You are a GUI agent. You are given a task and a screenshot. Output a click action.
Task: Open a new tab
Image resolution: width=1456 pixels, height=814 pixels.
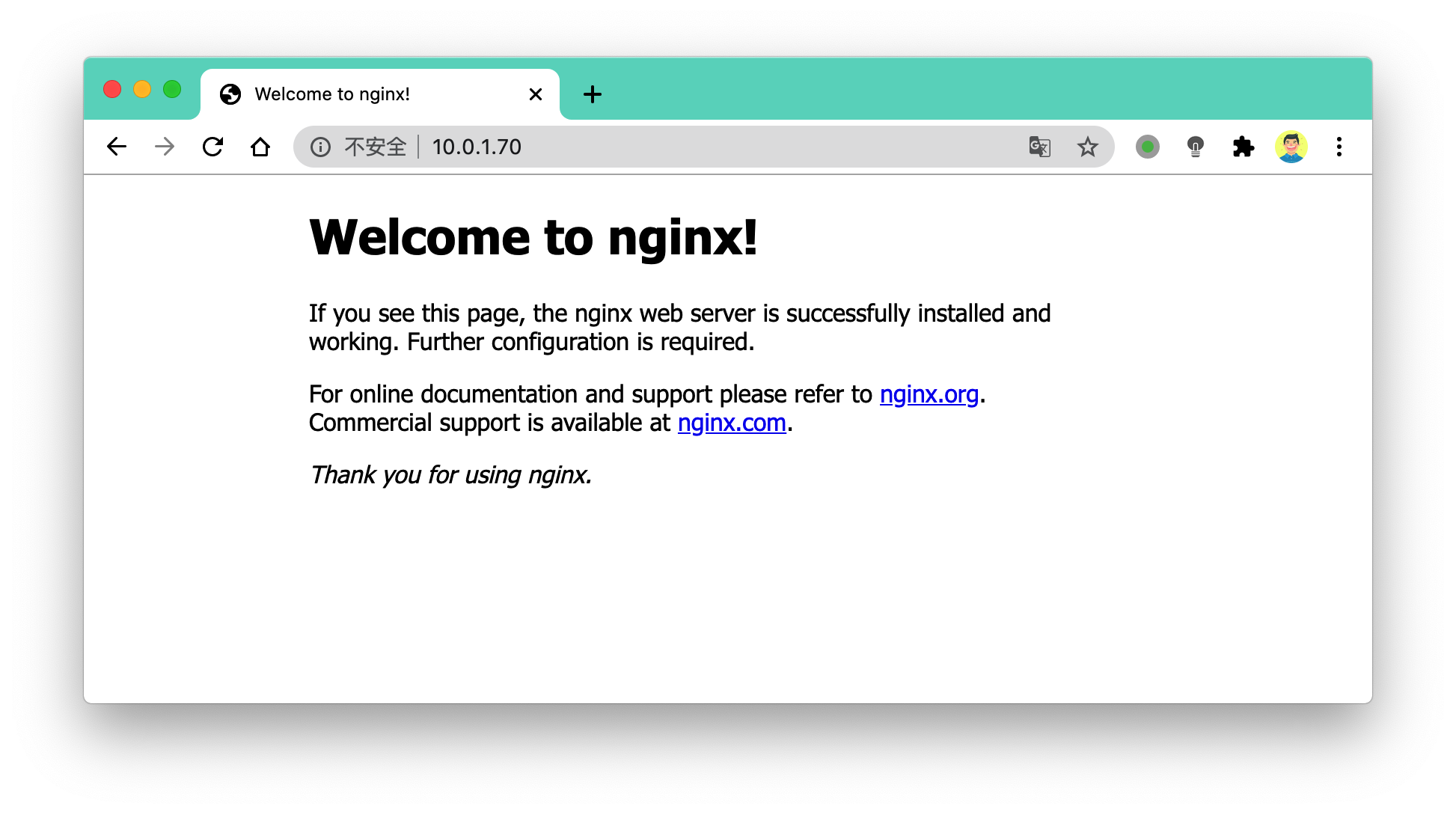tap(593, 94)
